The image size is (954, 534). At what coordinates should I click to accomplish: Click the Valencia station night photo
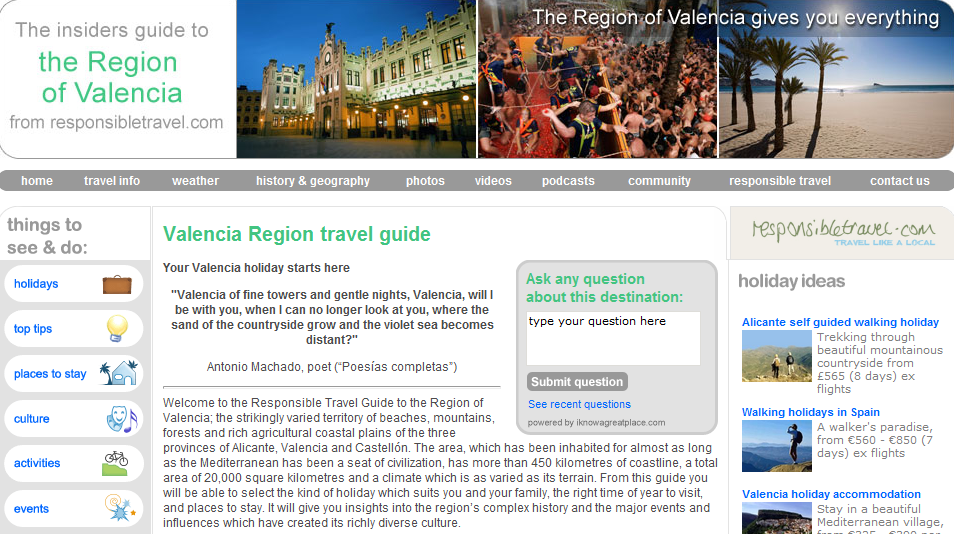click(357, 79)
